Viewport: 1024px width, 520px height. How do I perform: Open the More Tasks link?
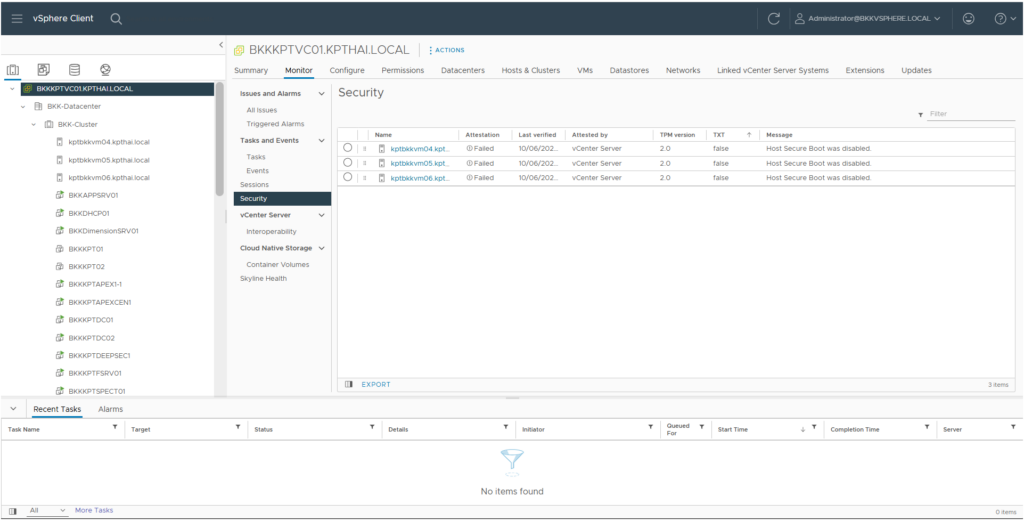click(x=94, y=510)
